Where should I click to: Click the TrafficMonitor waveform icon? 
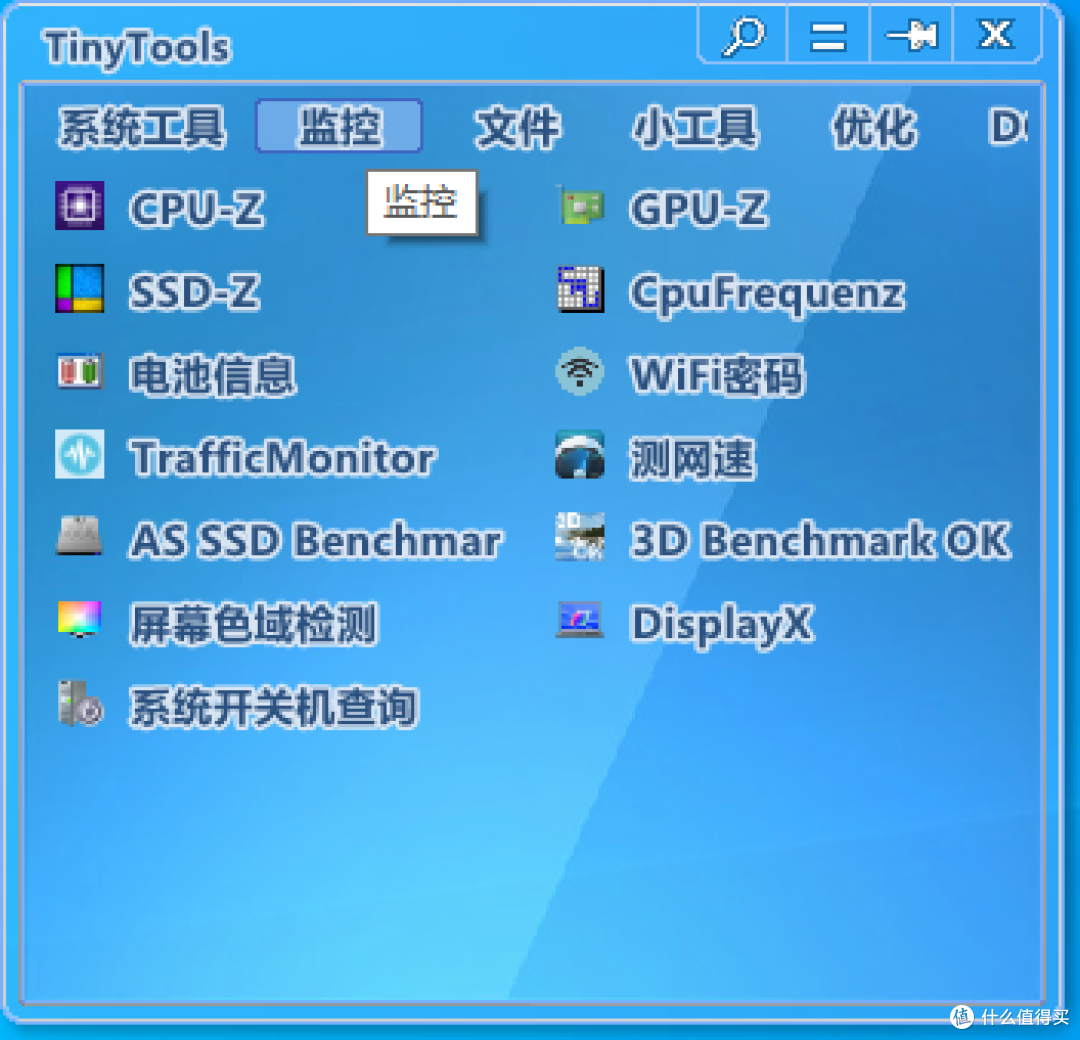tap(80, 455)
